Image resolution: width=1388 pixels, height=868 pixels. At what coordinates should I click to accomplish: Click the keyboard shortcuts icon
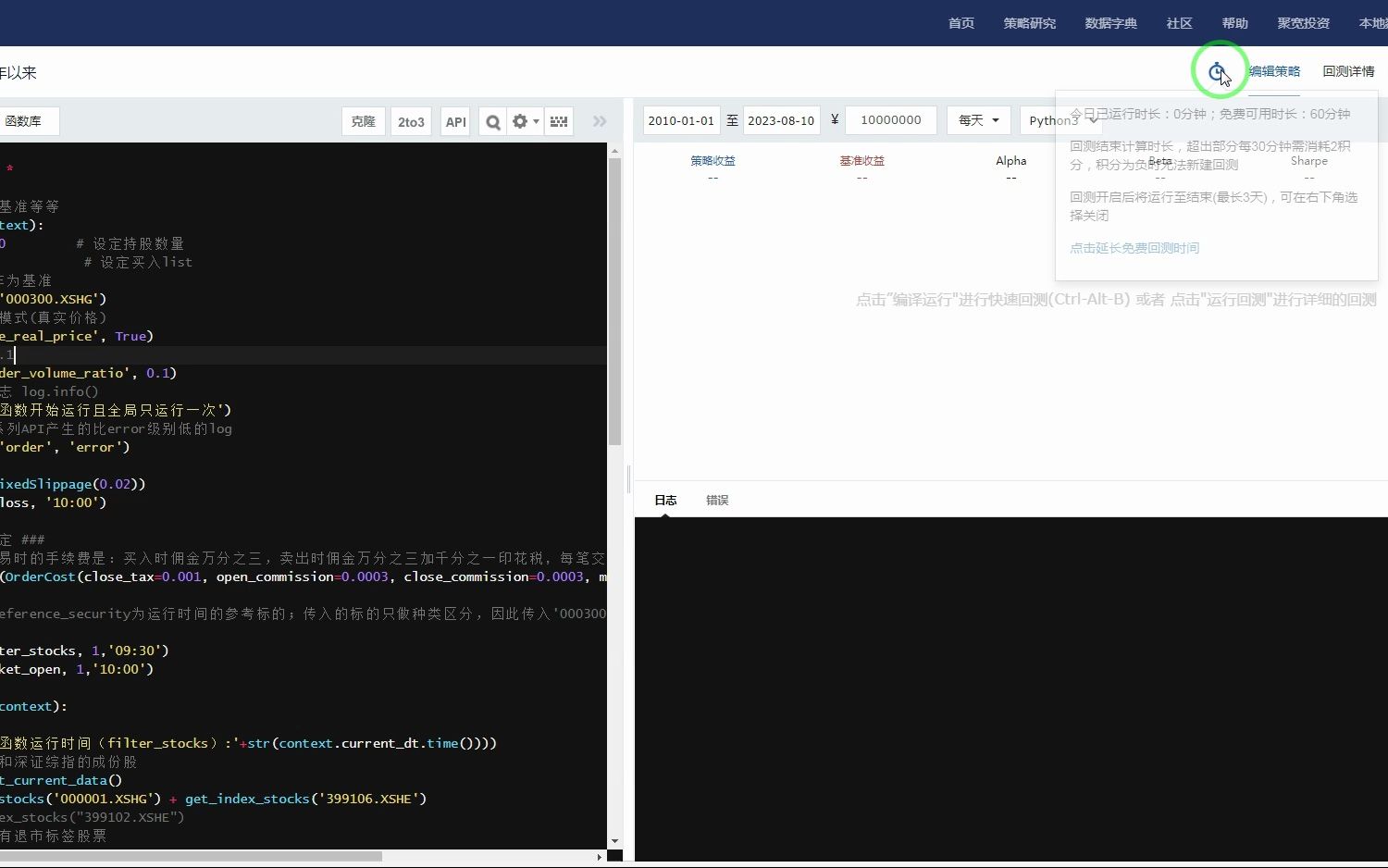(x=559, y=121)
